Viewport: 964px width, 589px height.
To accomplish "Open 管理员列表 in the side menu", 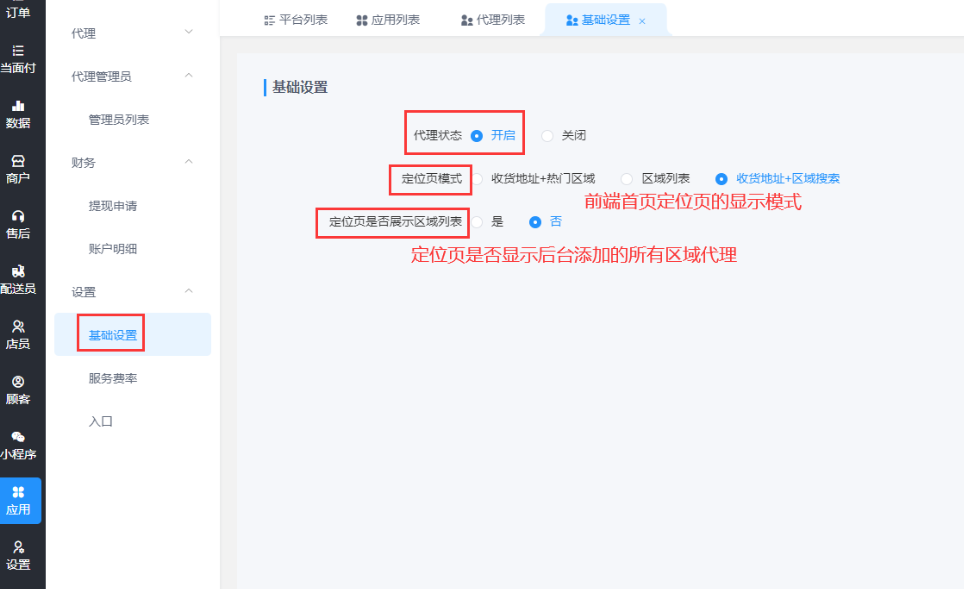I will [119, 120].
